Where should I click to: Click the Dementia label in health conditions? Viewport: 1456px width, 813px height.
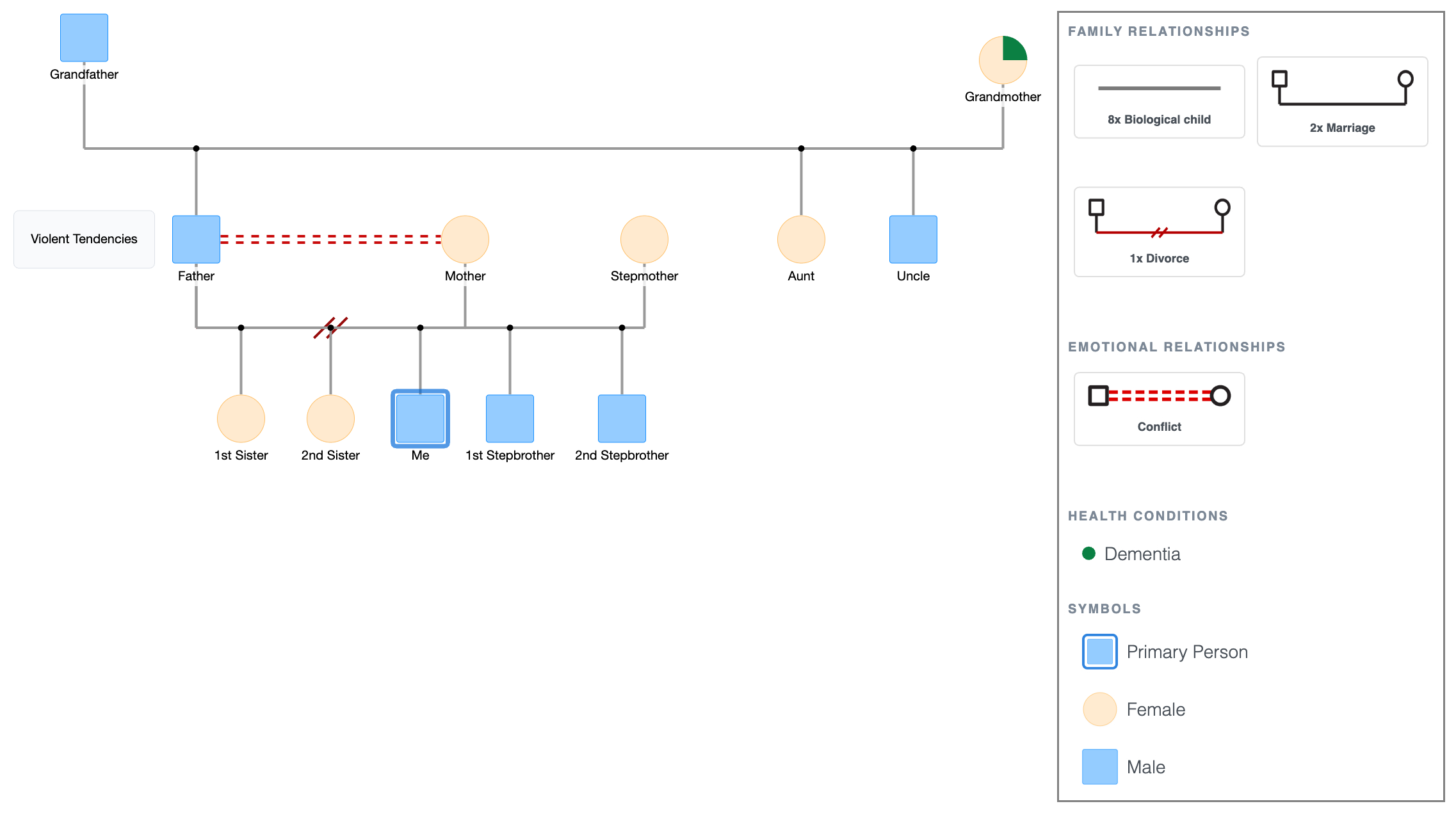pyautogui.click(x=1142, y=554)
